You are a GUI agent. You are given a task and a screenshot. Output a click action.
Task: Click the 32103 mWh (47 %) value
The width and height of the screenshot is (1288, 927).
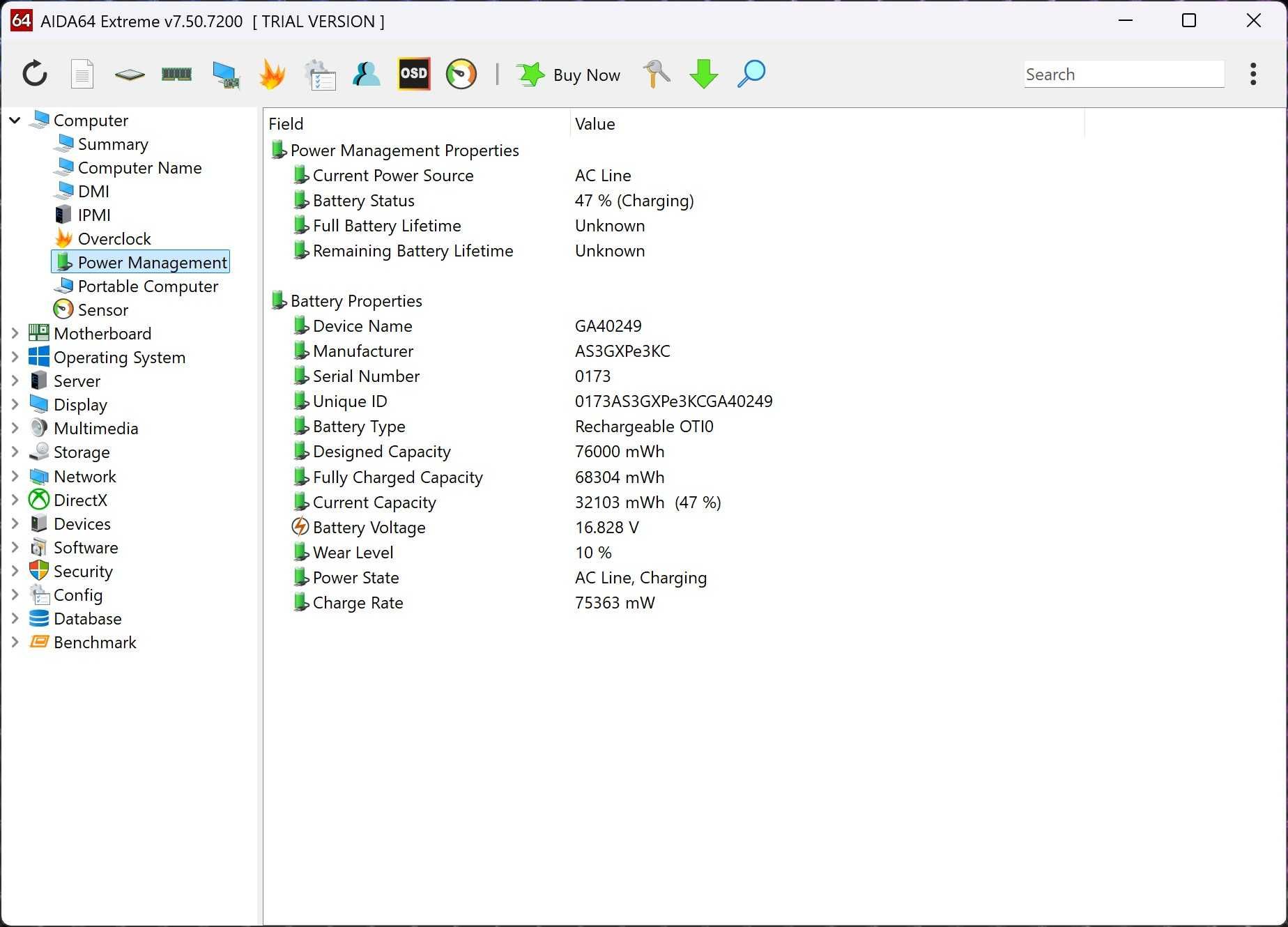647,503
